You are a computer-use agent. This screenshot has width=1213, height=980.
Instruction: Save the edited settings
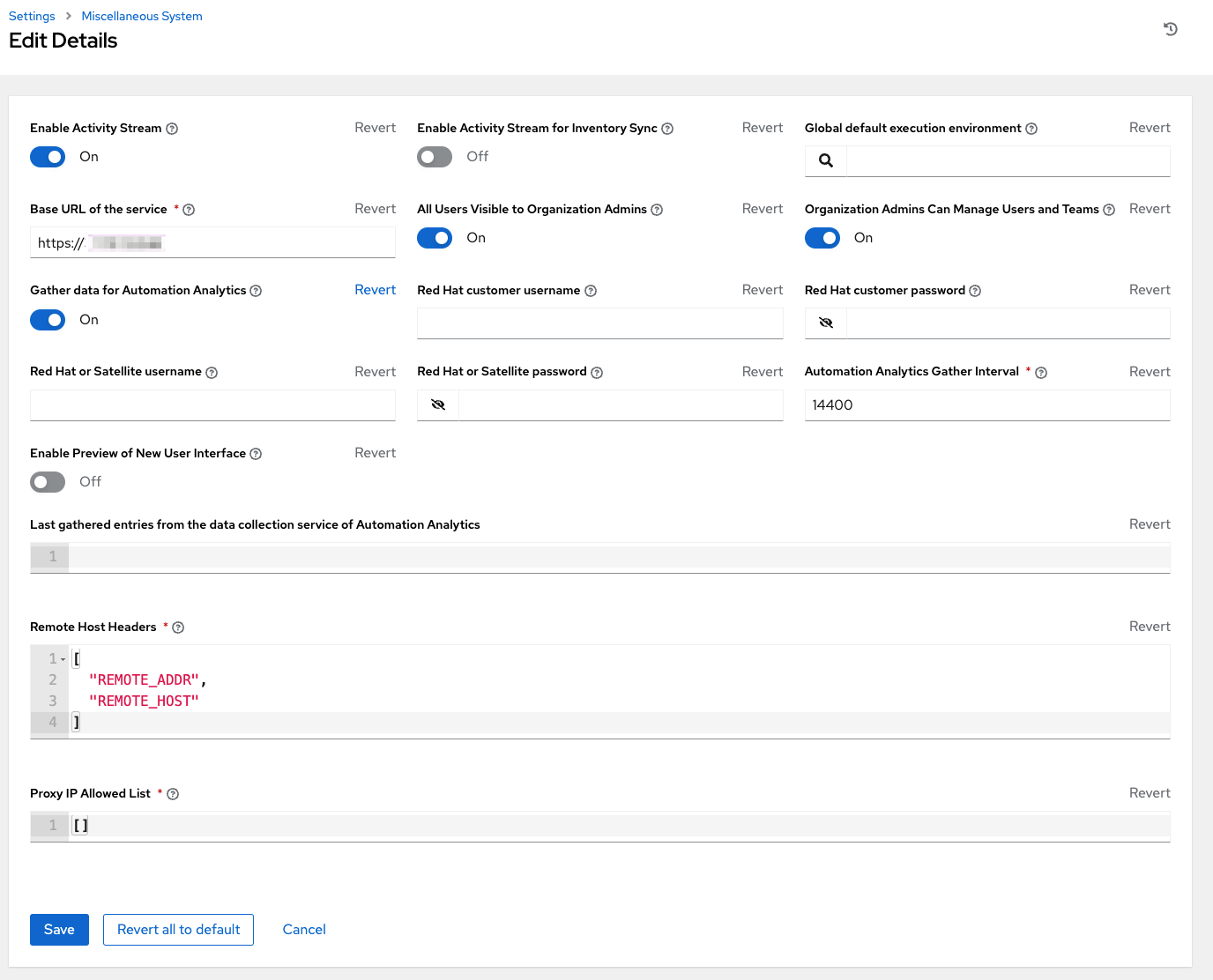tap(59, 929)
